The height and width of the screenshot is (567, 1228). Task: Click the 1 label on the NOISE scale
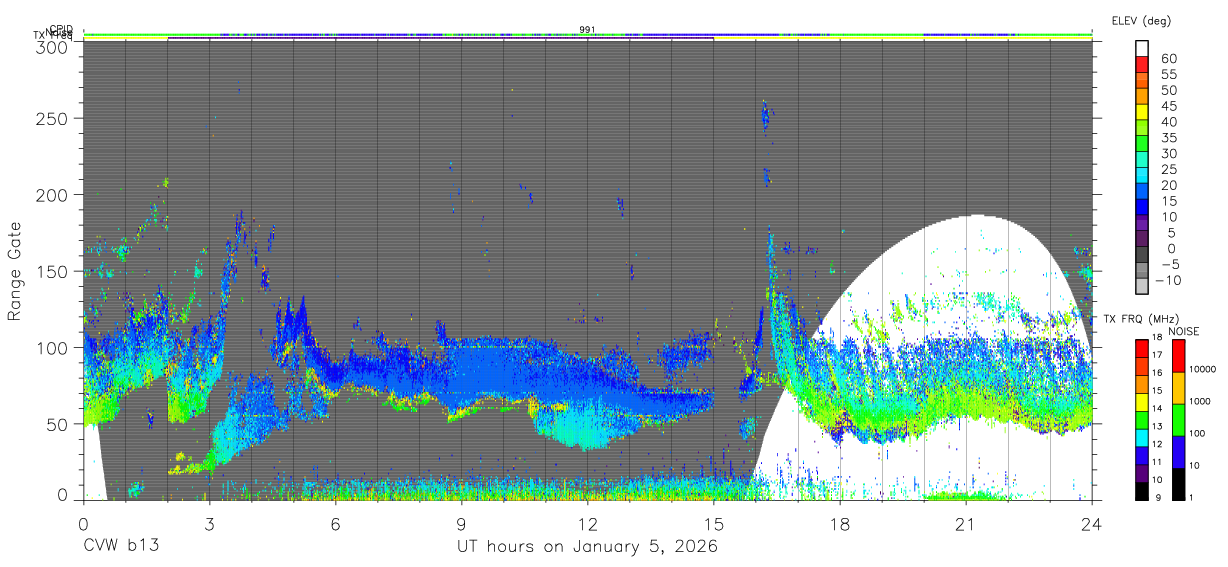click(x=1192, y=497)
